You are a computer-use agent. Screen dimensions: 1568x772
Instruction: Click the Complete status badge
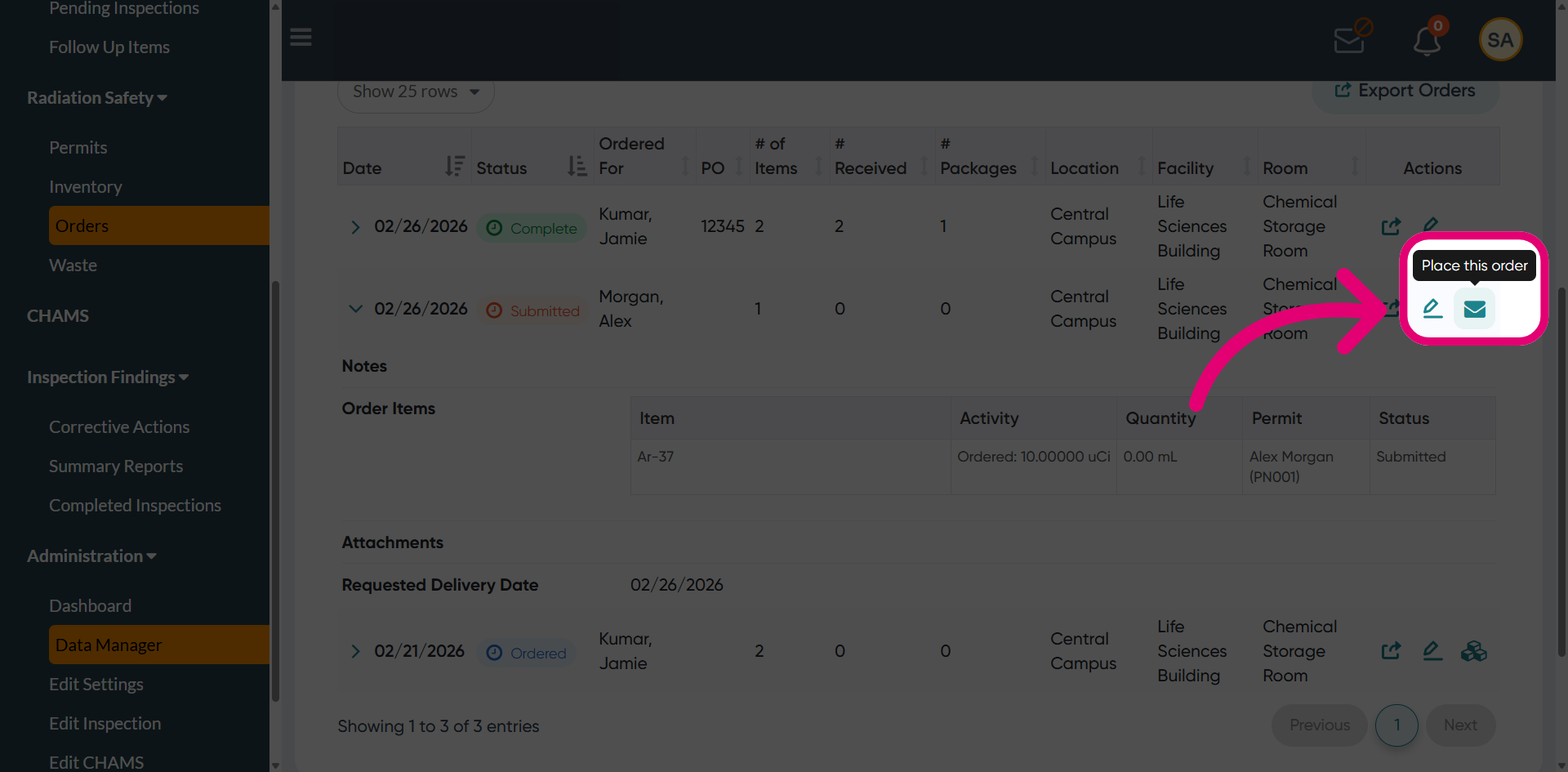pyautogui.click(x=532, y=229)
